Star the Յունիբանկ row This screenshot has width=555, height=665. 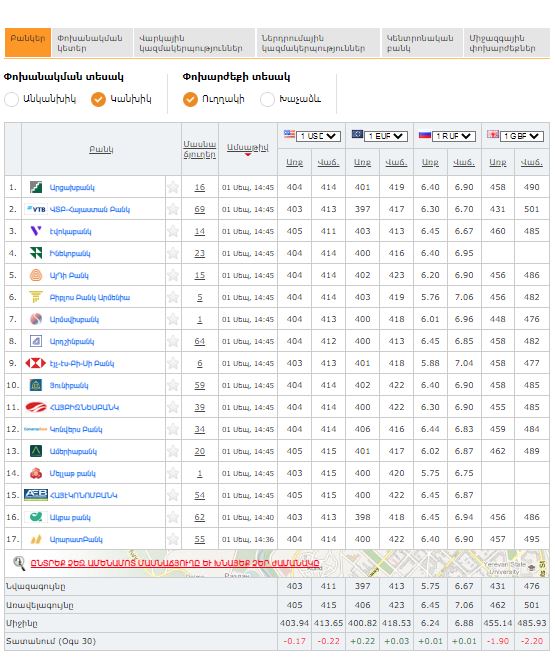[x=173, y=385]
